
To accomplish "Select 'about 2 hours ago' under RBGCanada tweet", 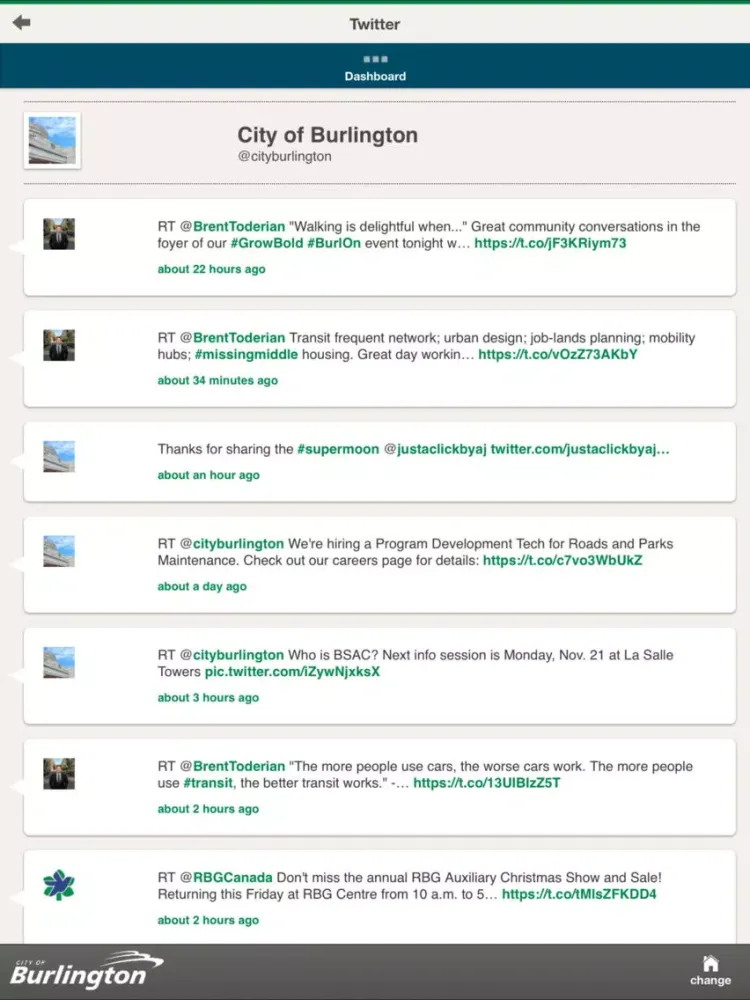I will [208, 920].
